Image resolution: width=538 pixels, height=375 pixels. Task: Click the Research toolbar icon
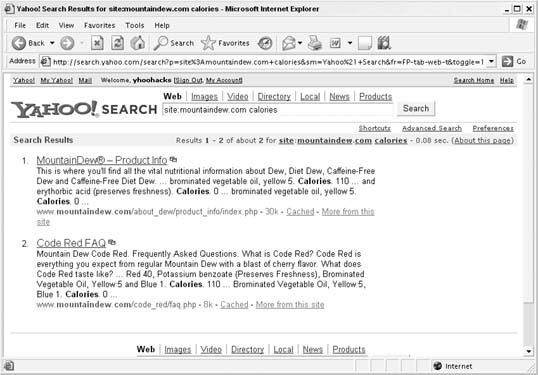[x=384, y=43]
